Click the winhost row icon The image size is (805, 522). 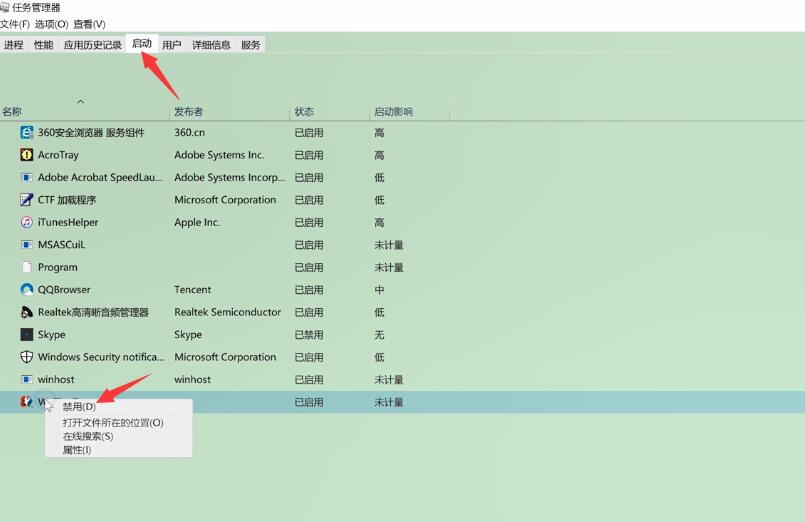point(27,379)
